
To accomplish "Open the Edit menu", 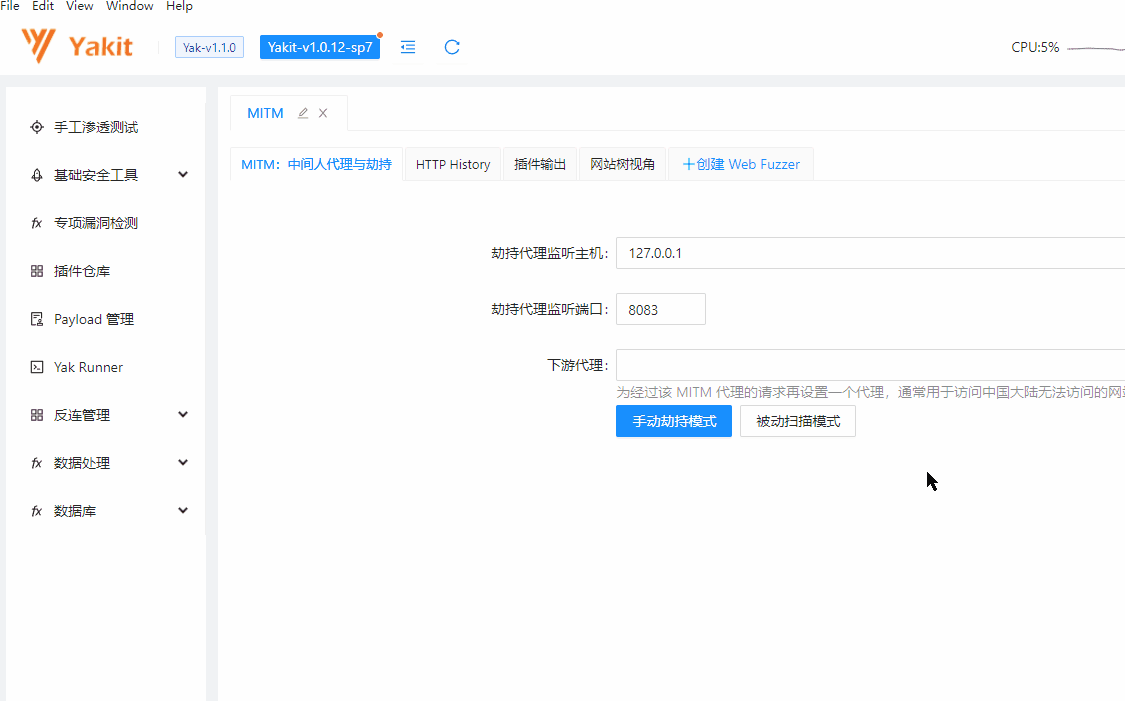I will tap(43, 6).
